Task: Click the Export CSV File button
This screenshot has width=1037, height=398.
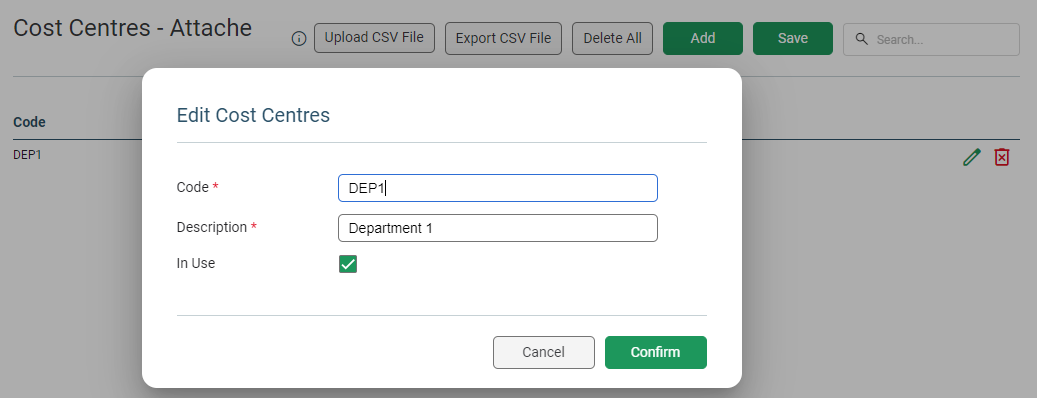Action: tap(503, 38)
